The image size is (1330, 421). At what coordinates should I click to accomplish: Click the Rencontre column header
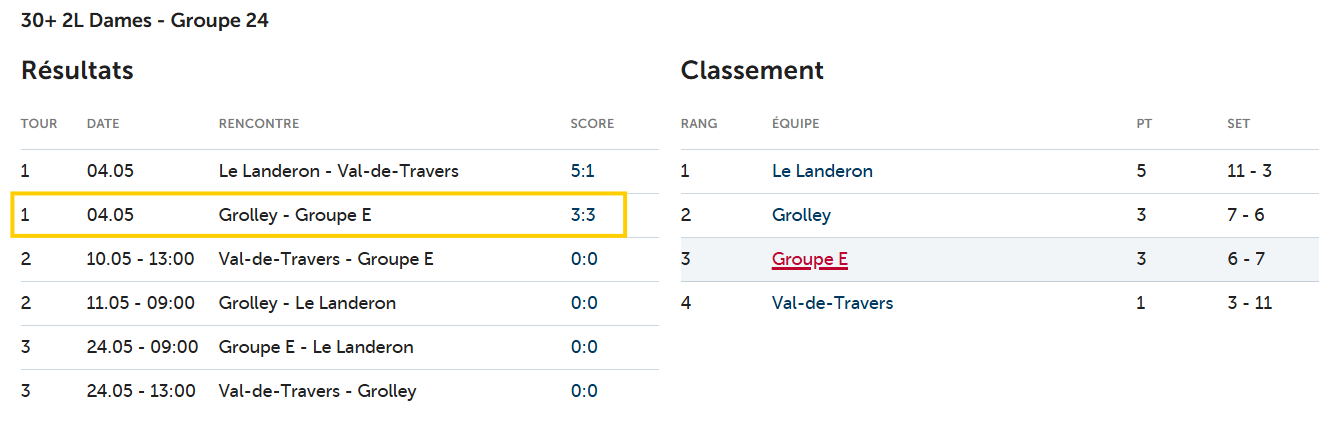coord(259,124)
